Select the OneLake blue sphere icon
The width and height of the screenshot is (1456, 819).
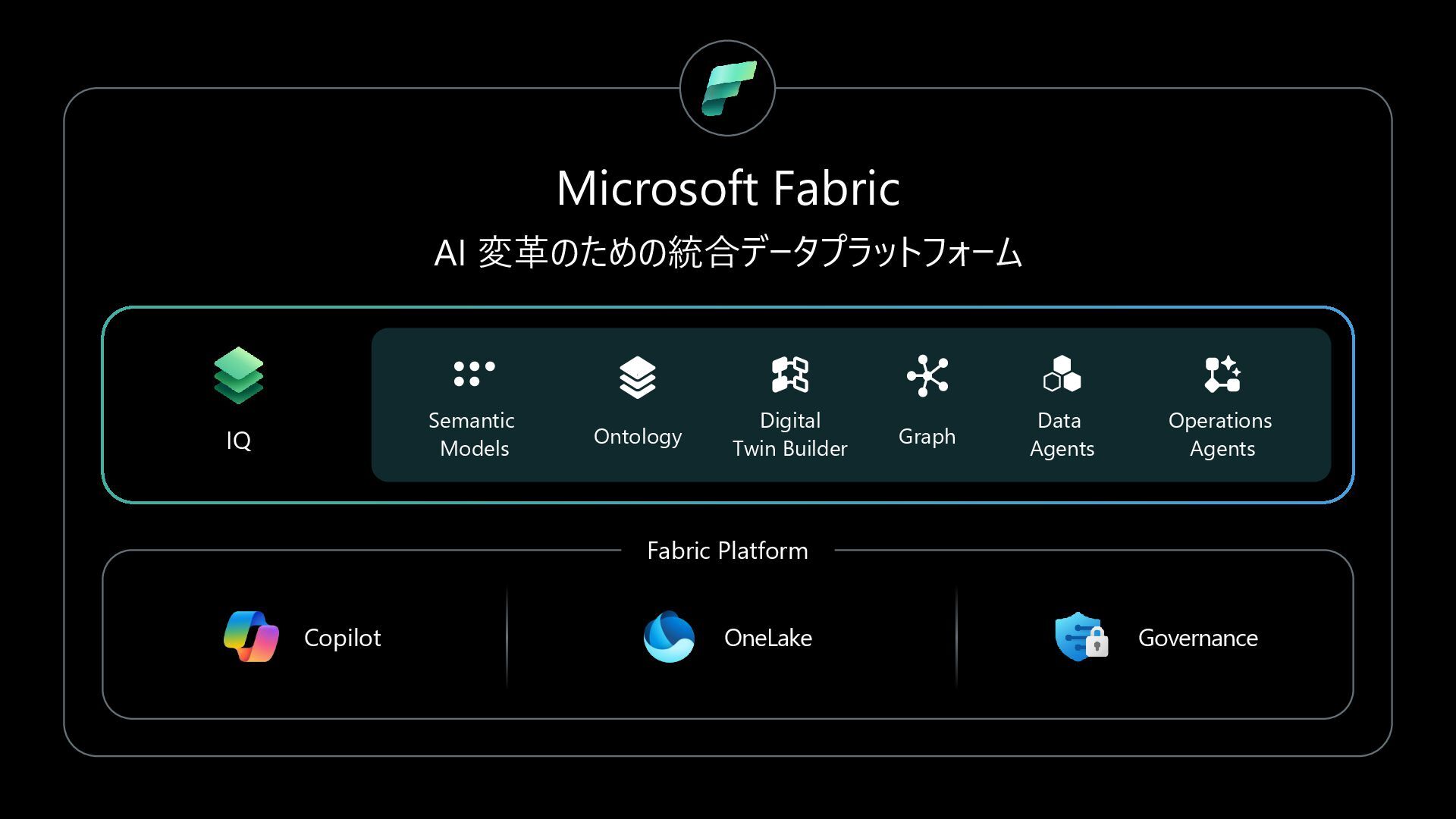click(669, 637)
